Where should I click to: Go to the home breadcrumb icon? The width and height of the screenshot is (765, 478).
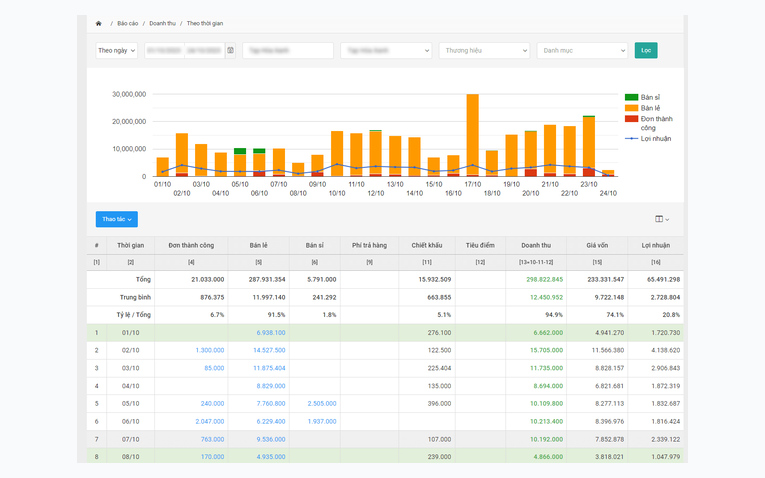tap(99, 23)
